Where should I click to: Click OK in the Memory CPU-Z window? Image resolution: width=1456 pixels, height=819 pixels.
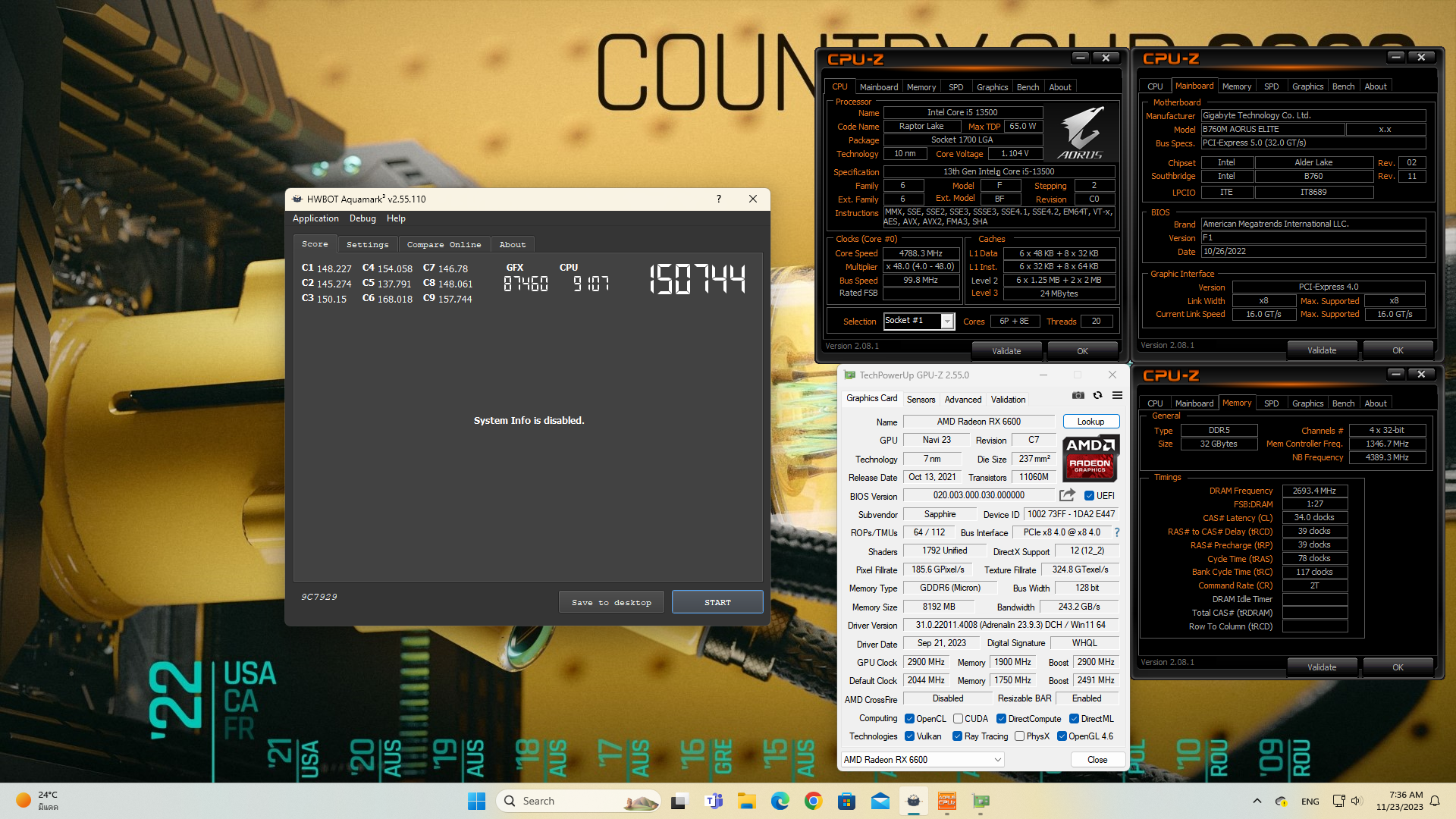1398,667
